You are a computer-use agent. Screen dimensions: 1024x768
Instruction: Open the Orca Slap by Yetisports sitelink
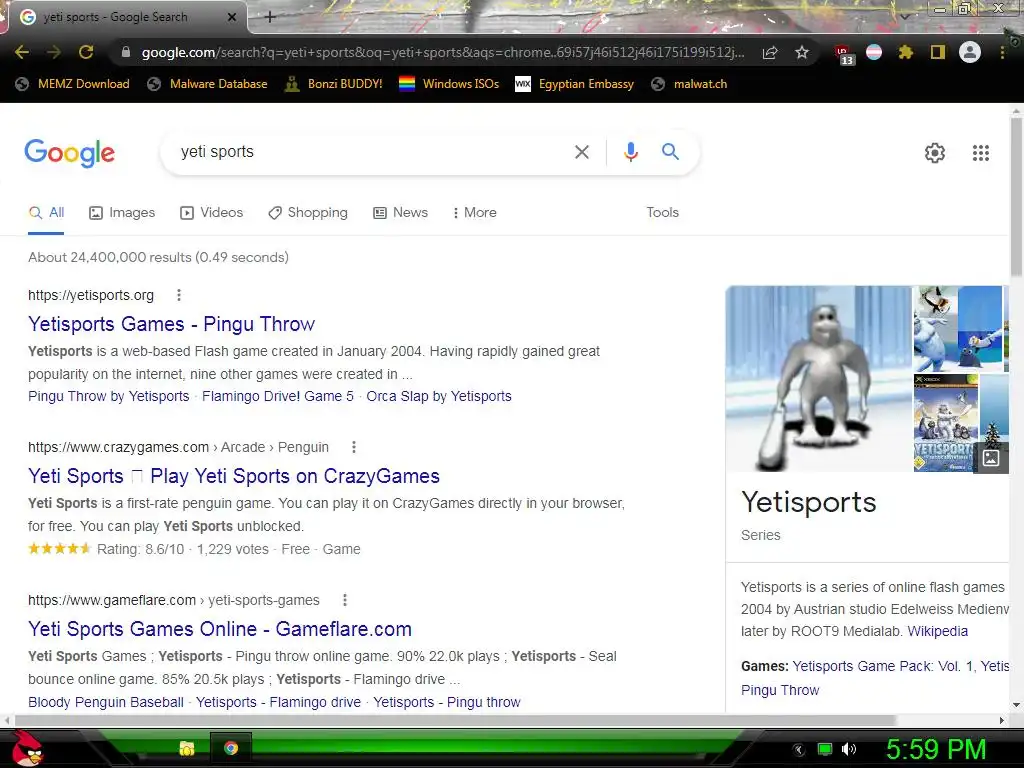(x=439, y=396)
